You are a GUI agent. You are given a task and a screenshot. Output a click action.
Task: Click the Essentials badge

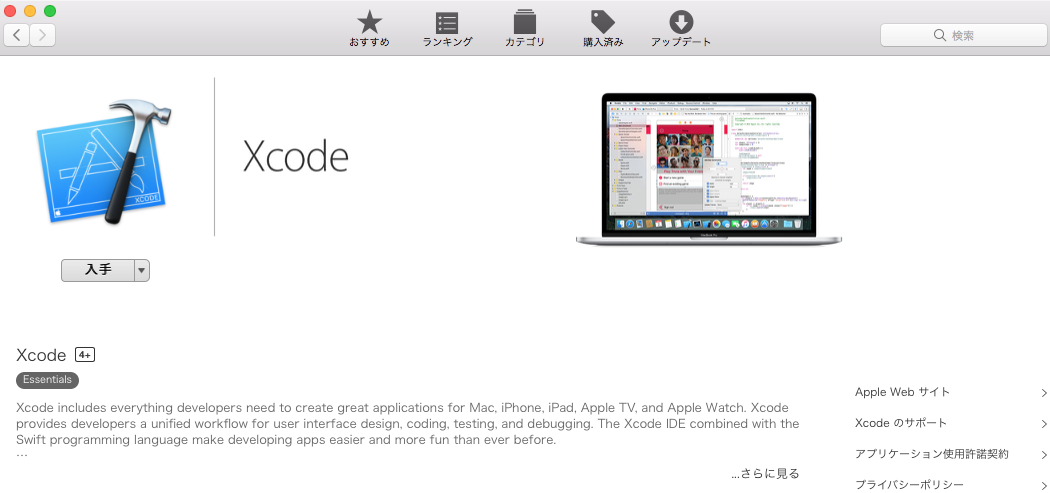click(x=48, y=380)
